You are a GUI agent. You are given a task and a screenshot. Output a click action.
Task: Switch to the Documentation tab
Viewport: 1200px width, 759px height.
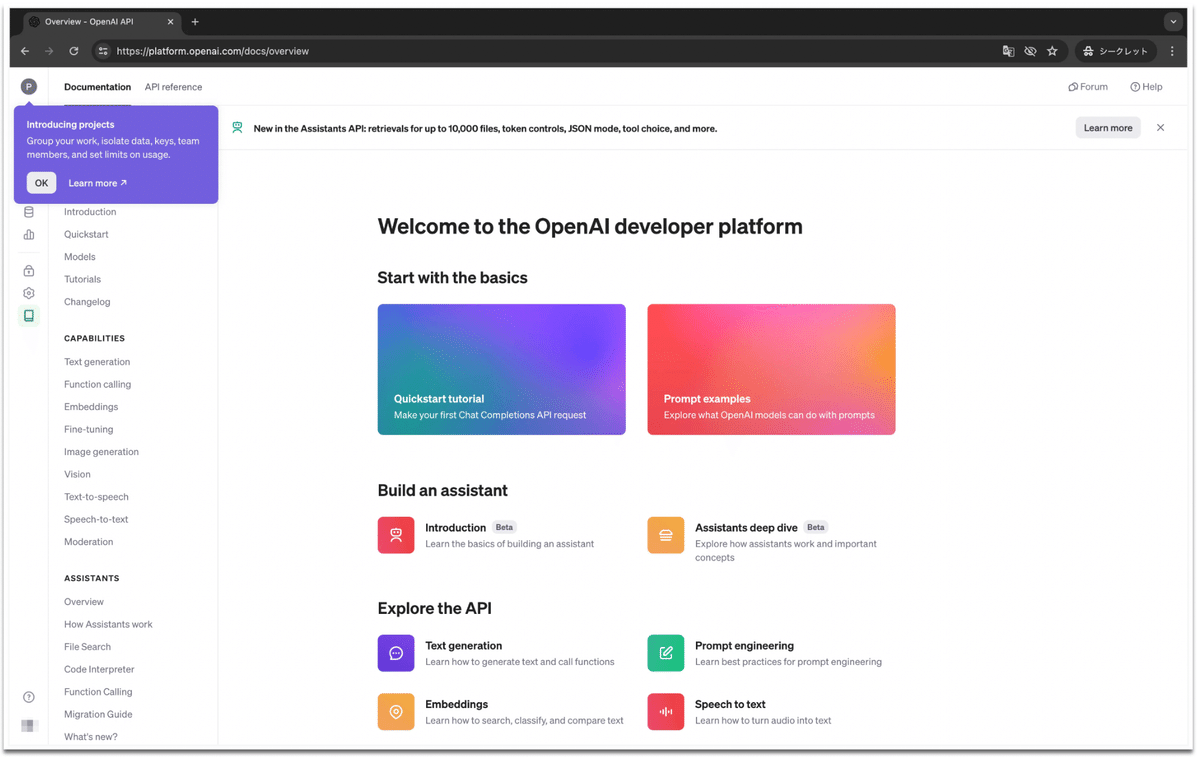click(x=97, y=87)
